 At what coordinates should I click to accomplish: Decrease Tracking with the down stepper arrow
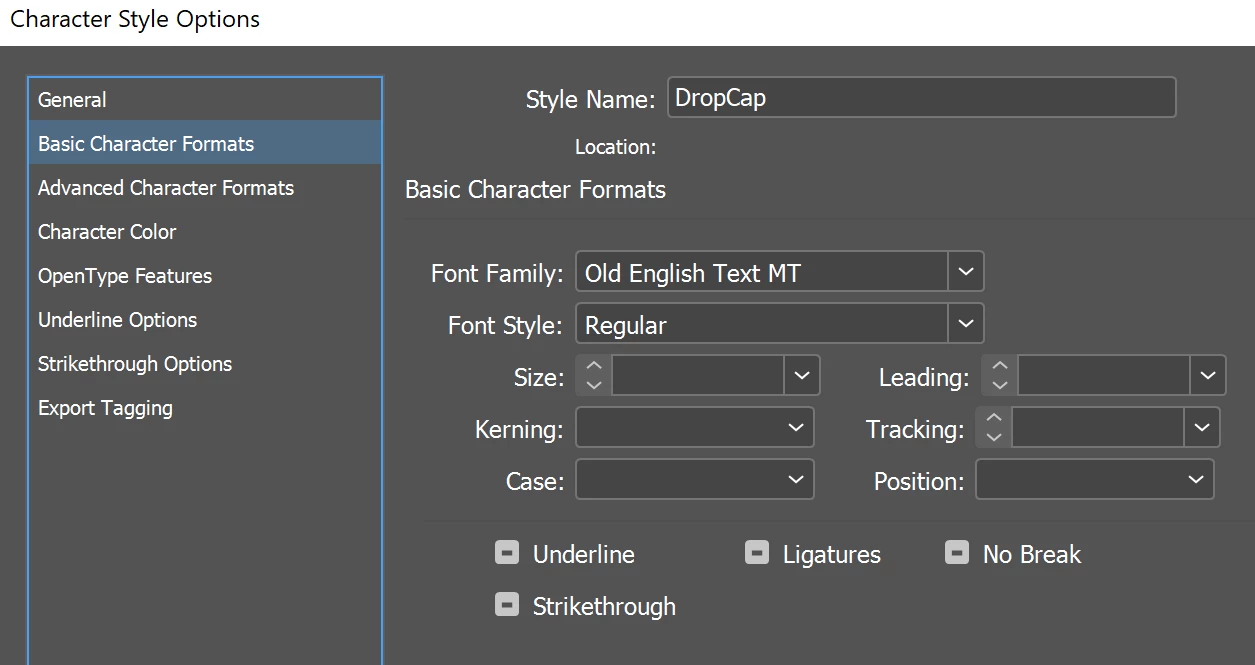point(994,437)
